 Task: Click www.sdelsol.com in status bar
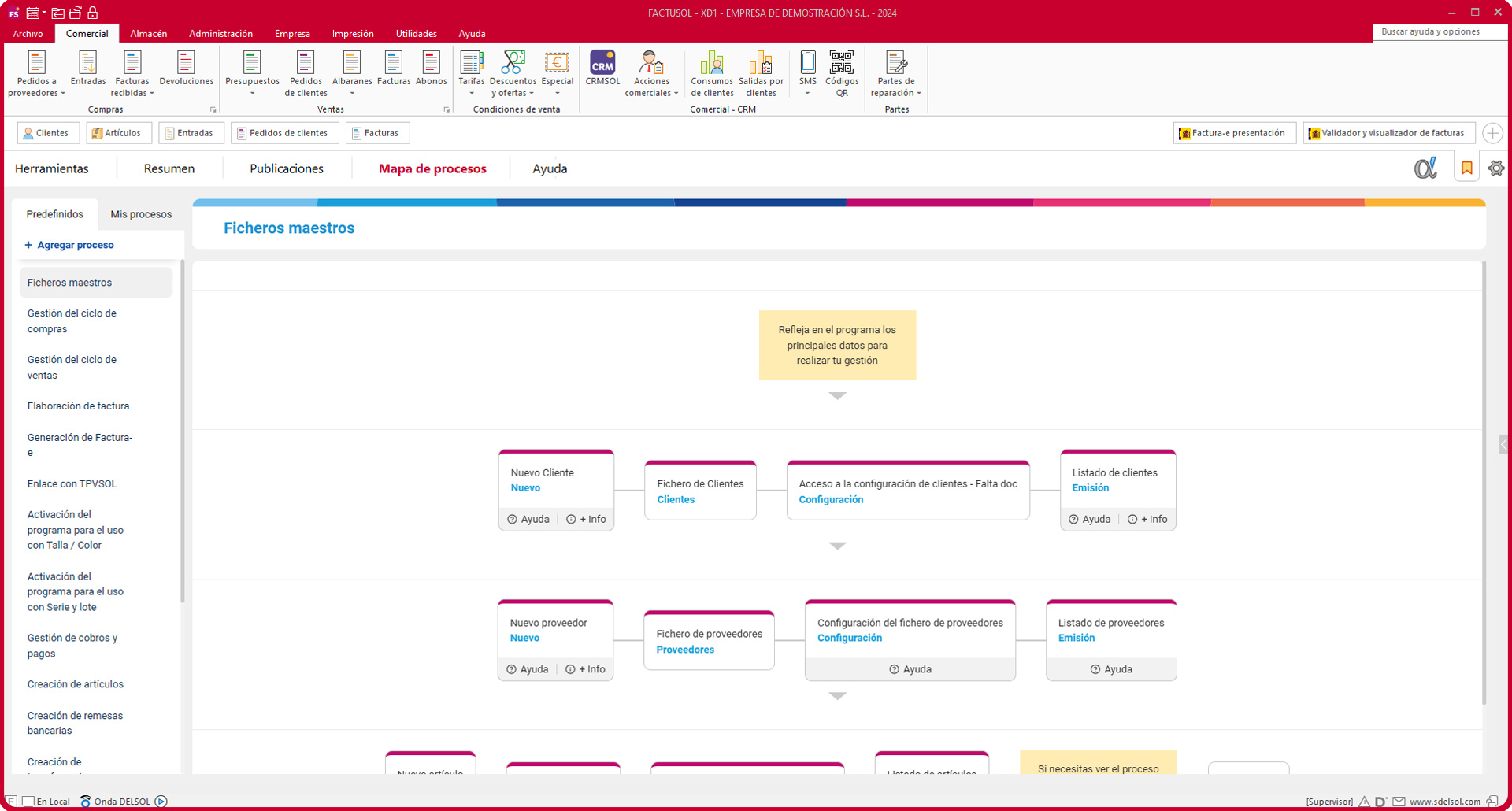coord(1444,802)
